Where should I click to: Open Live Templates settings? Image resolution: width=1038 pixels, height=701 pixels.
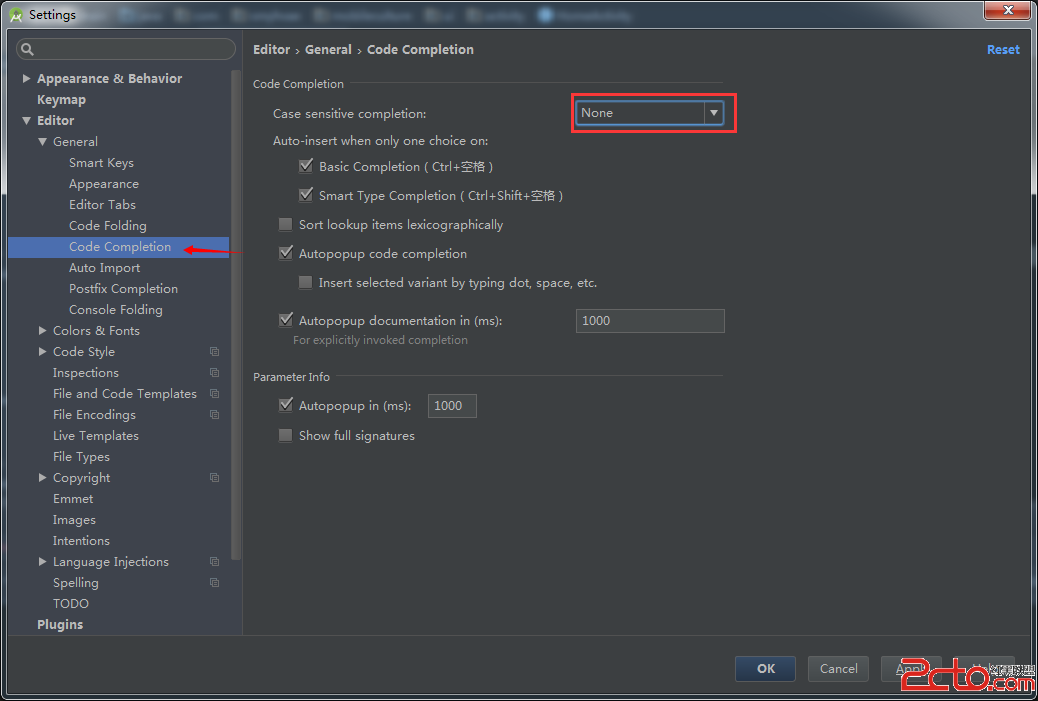coord(96,436)
